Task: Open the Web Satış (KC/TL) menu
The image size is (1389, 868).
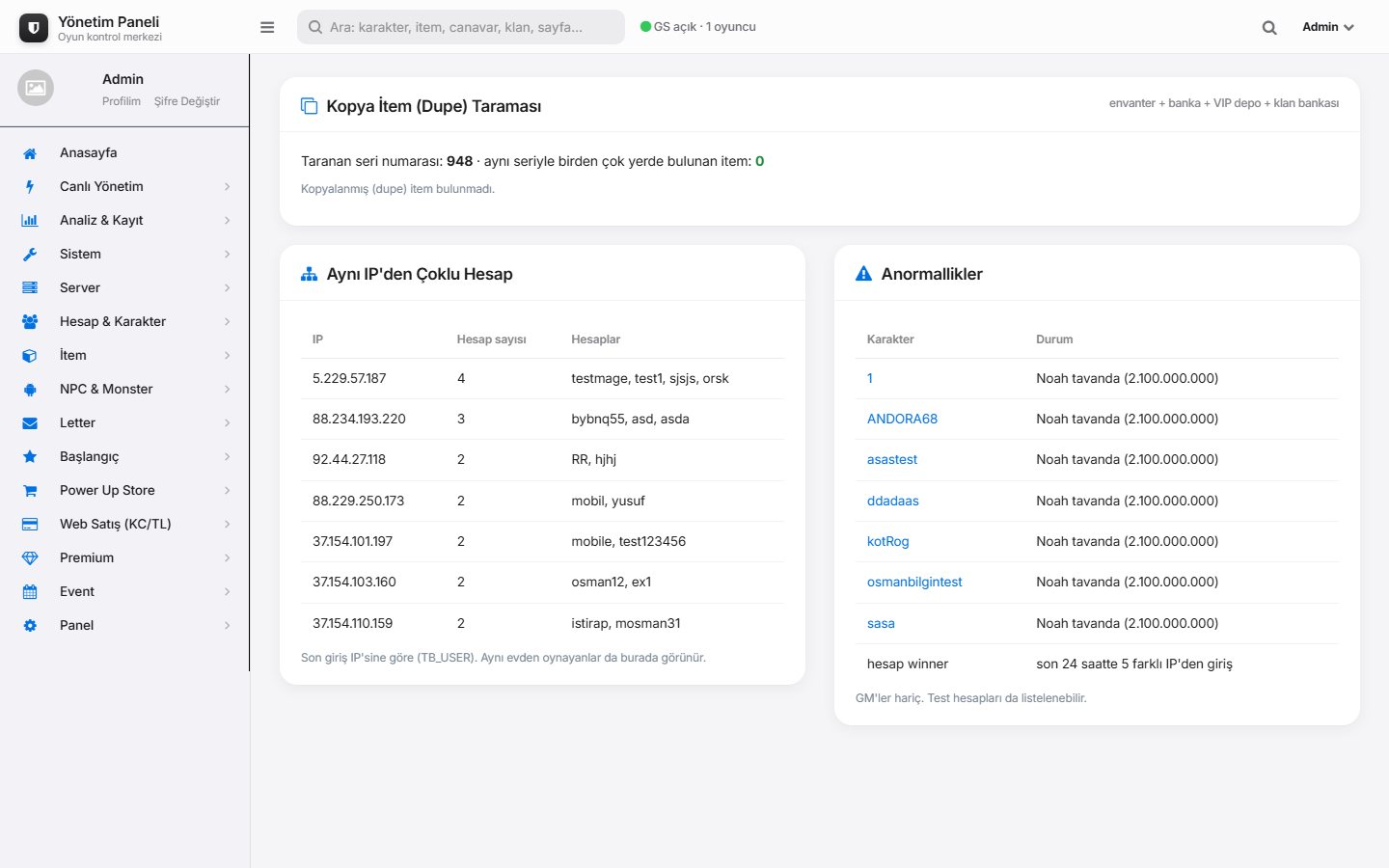Action: [x=124, y=525]
